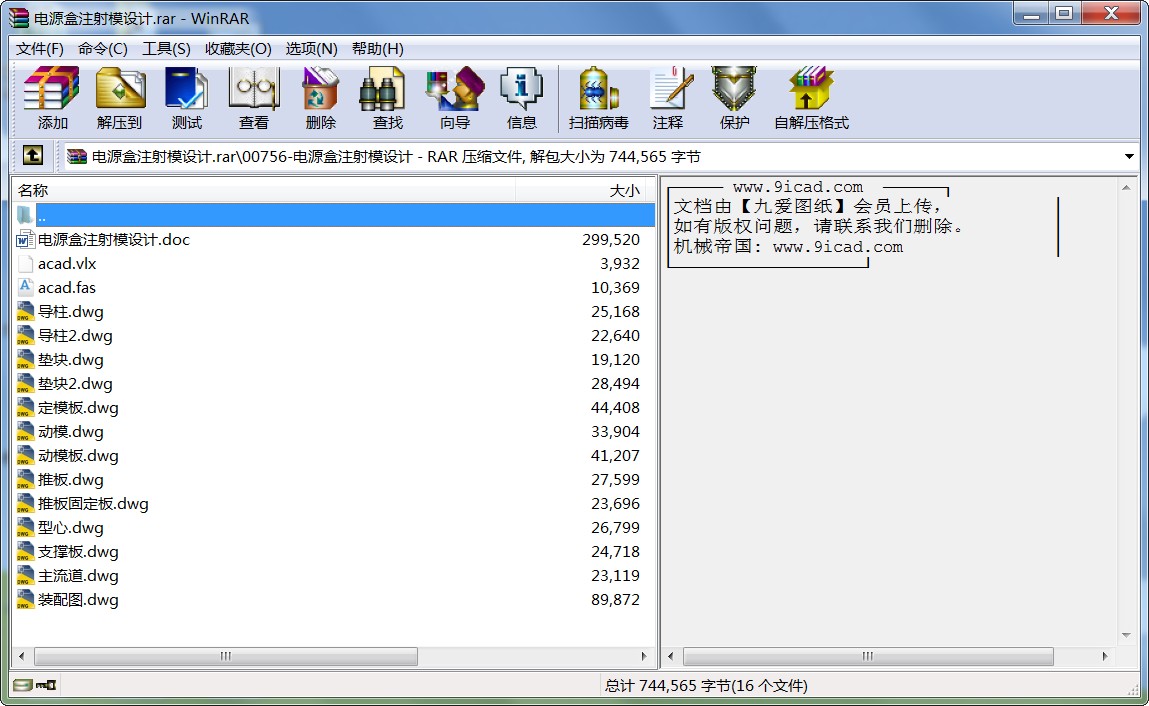
Task: Click the Extract To (解压到) icon
Action: pos(119,98)
